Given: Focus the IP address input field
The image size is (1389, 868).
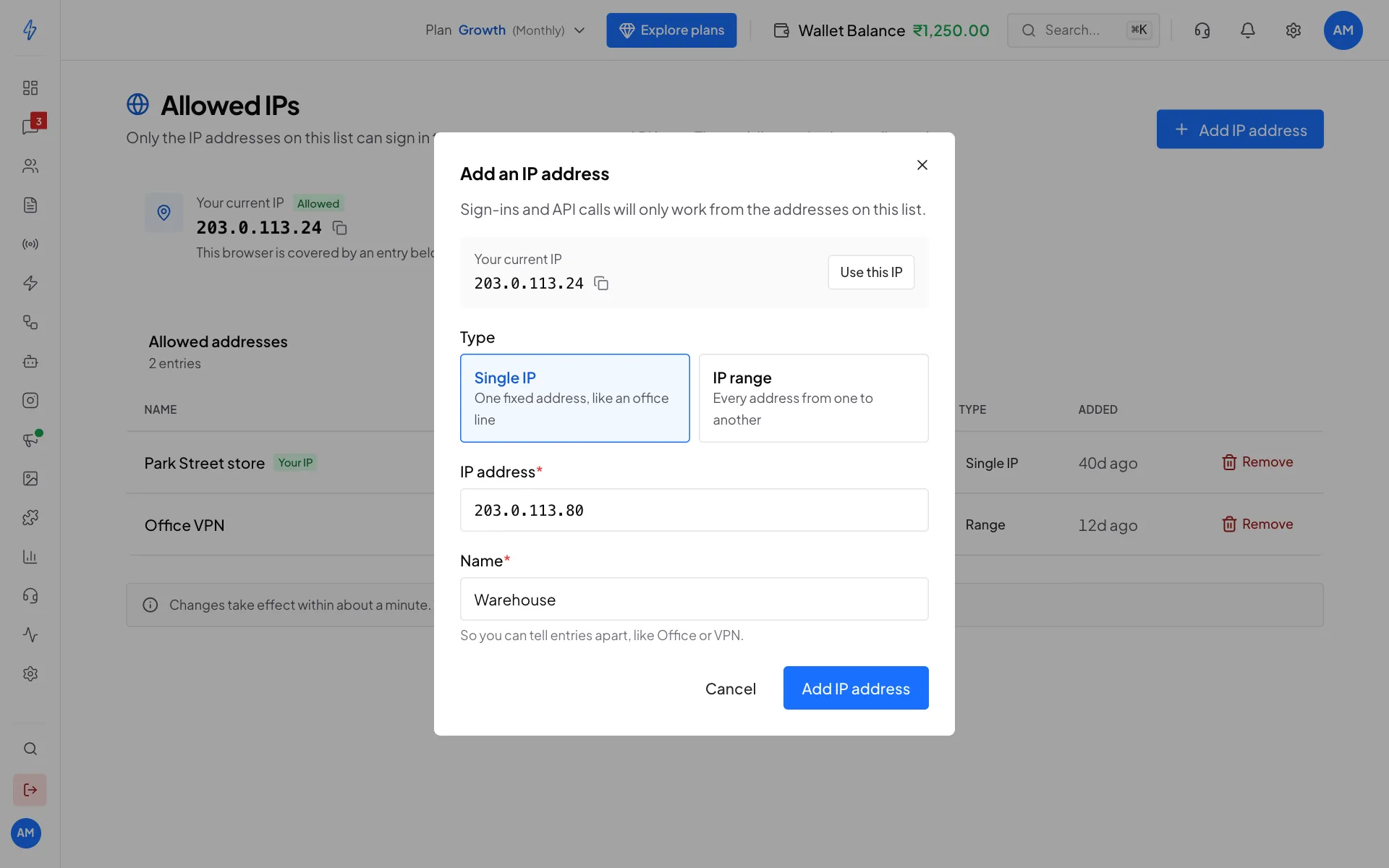Looking at the screenshot, I should click(x=694, y=510).
